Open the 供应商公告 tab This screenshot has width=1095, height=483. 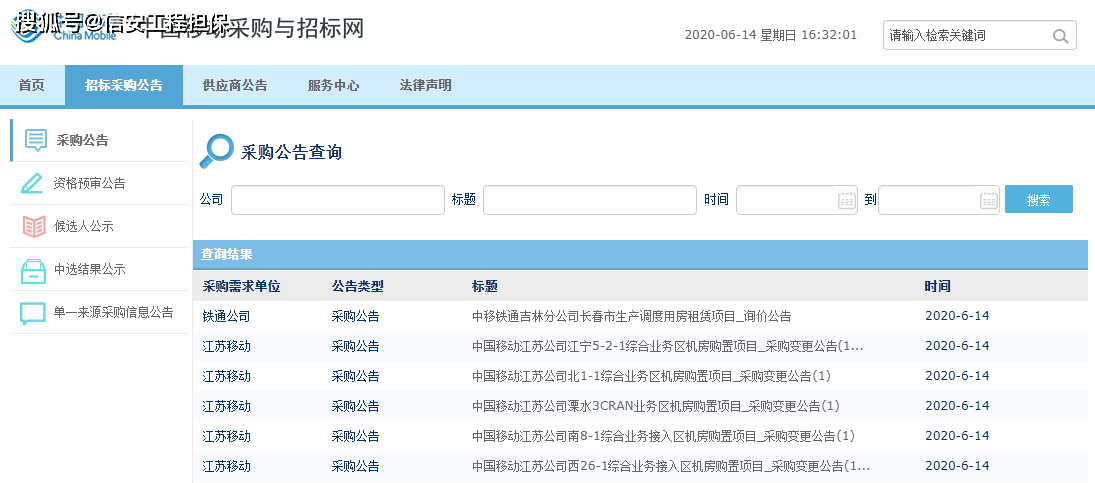point(235,85)
